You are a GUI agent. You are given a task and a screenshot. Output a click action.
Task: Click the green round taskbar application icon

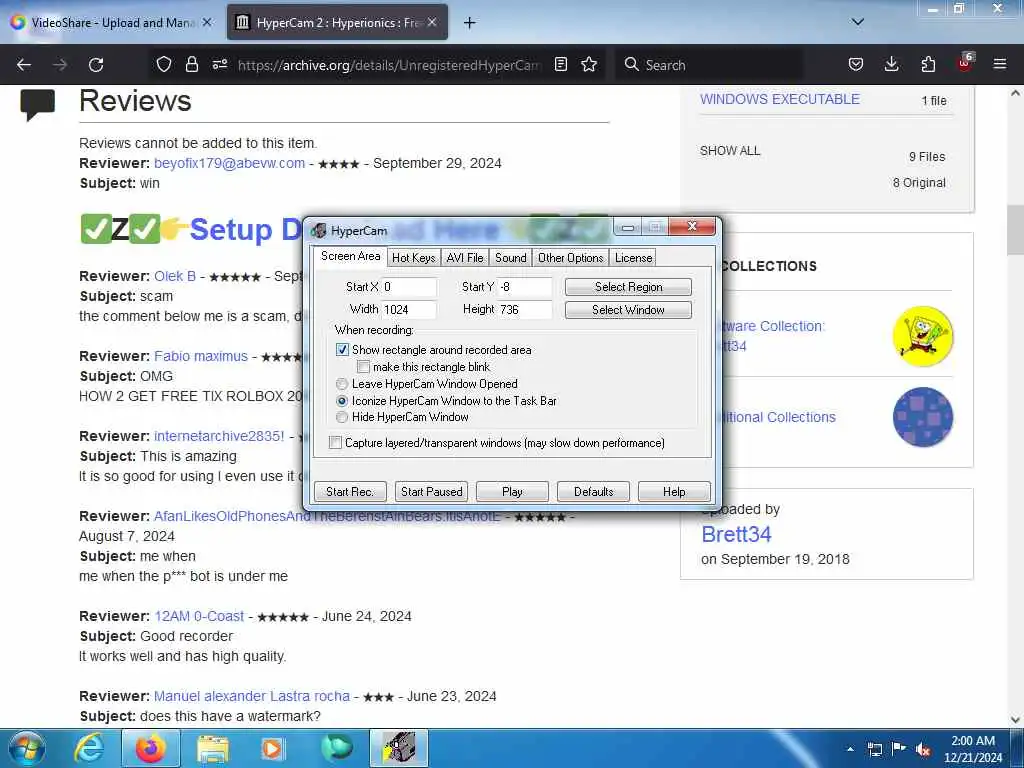(x=336, y=748)
